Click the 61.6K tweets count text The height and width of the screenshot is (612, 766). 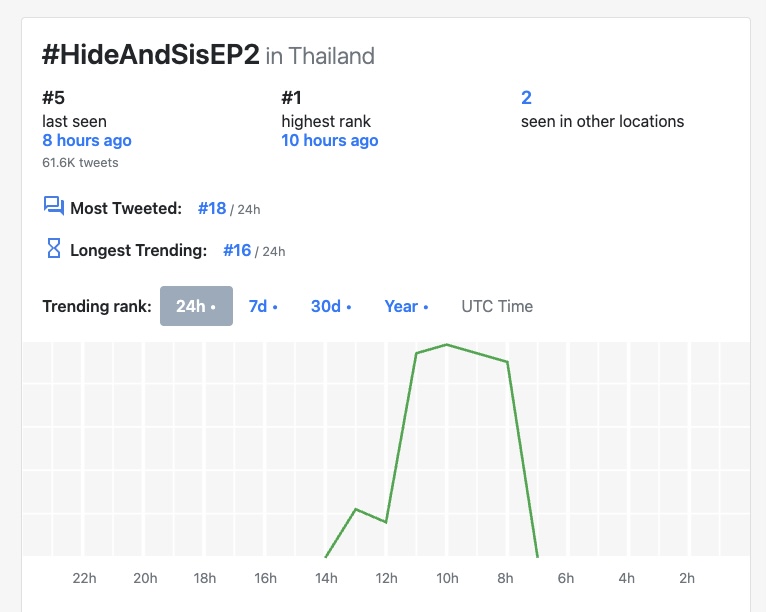pos(80,163)
